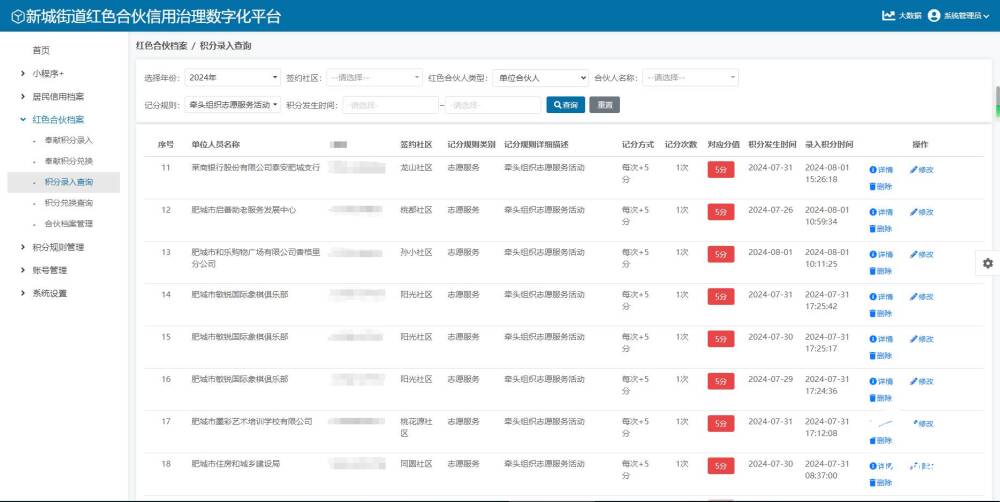
Task: Click 删除 trash icon for row 16
Action: (873, 398)
